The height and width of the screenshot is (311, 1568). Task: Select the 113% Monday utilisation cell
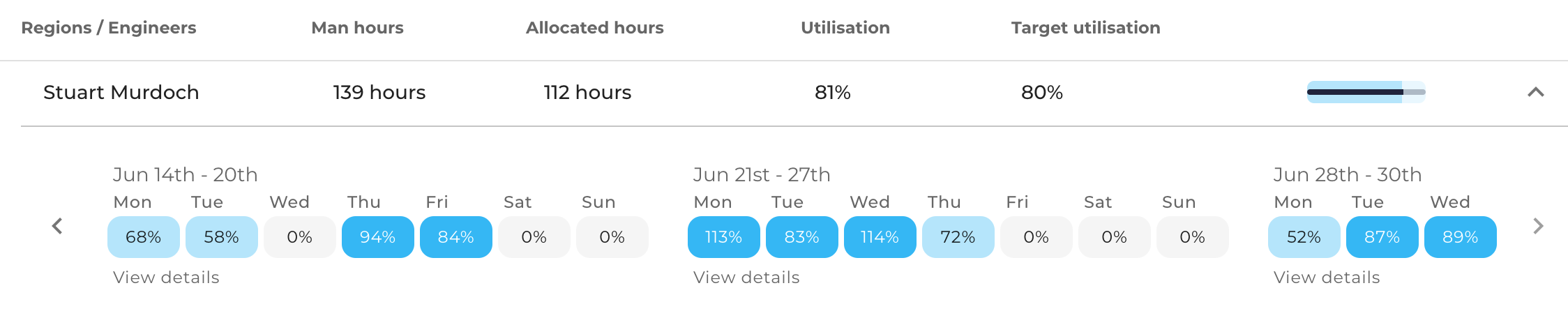[x=724, y=237]
